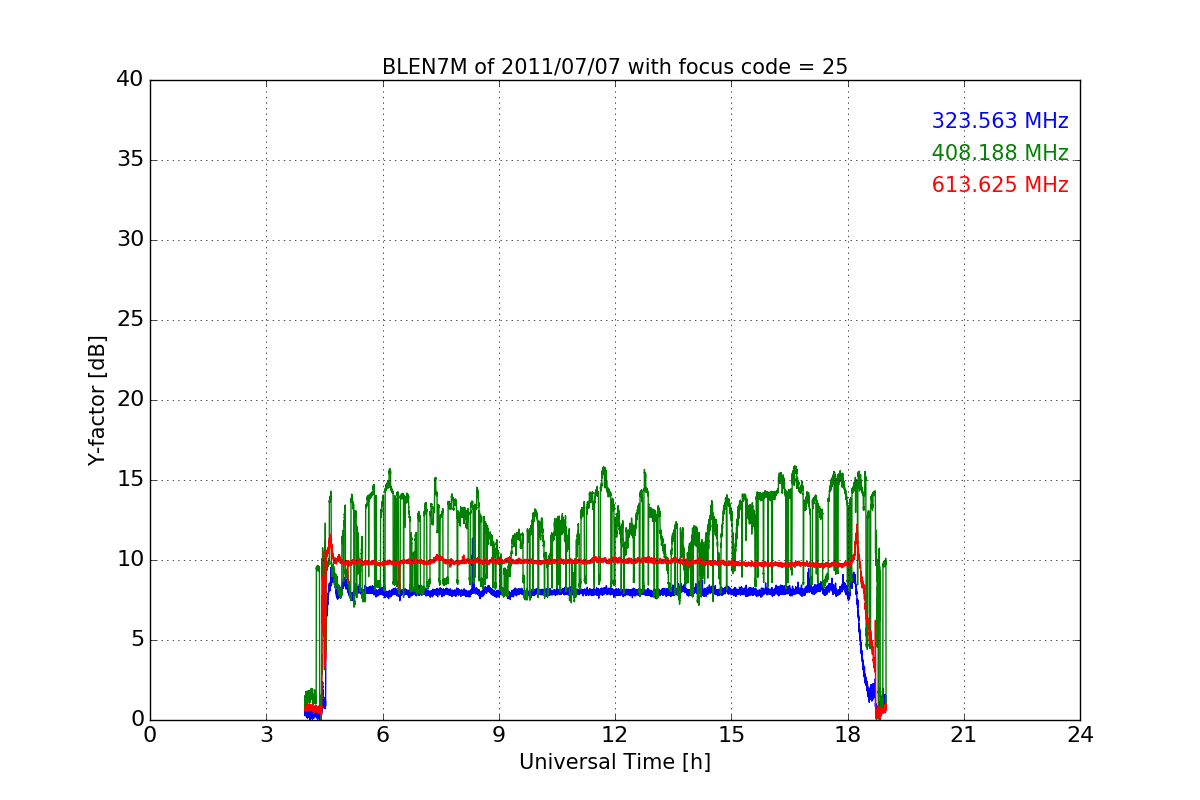
Task: Click the x-axis tick label 21
Action: 964,735
